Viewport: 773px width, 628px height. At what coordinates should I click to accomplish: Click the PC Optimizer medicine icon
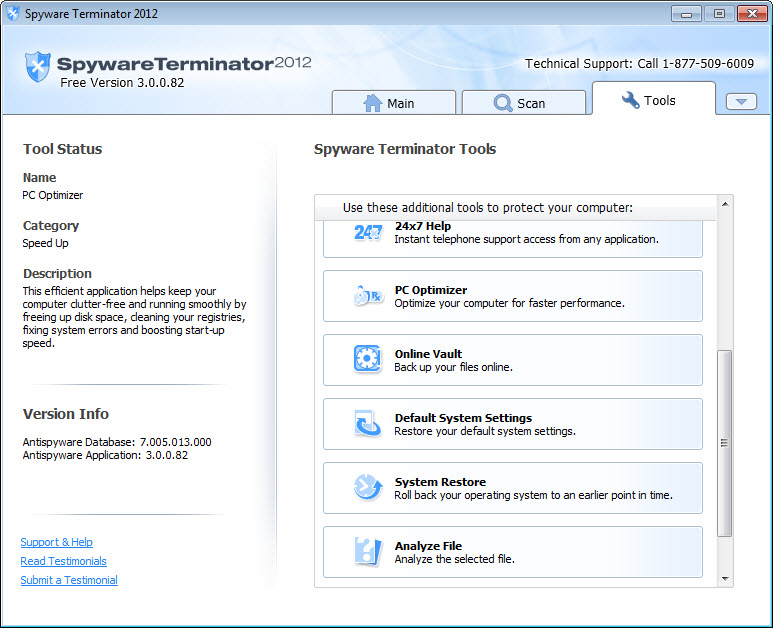click(368, 296)
